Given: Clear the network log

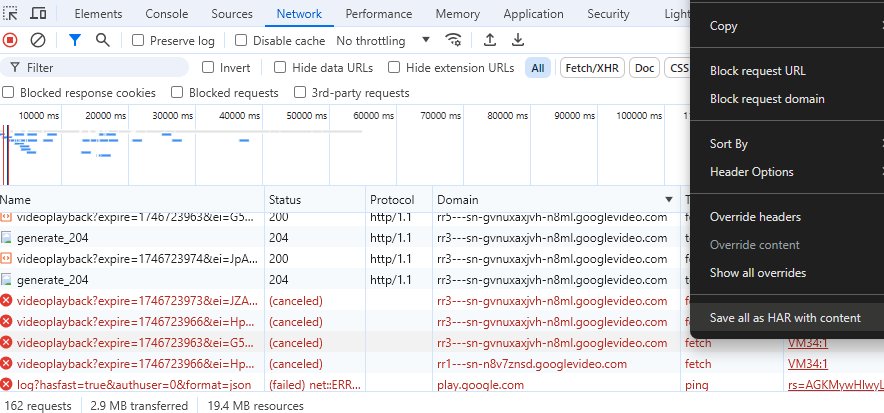Looking at the screenshot, I should [x=38, y=40].
